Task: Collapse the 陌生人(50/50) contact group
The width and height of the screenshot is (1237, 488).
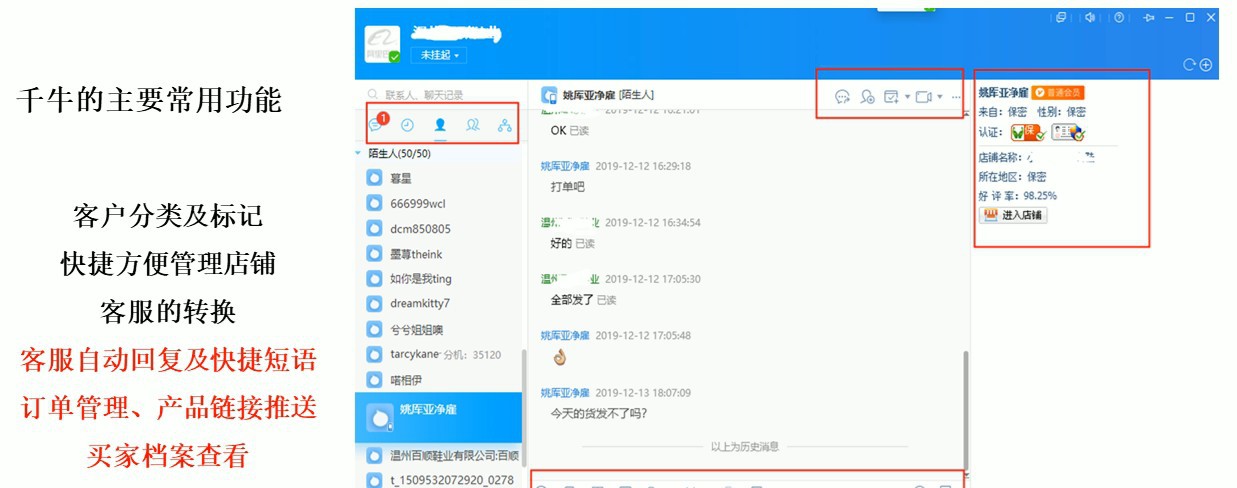Action: (x=360, y=154)
